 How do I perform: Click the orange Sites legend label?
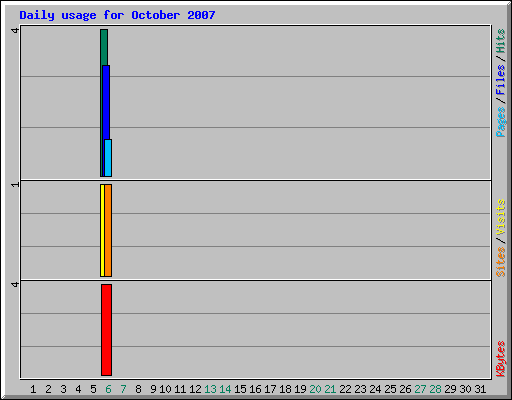pos(500,262)
